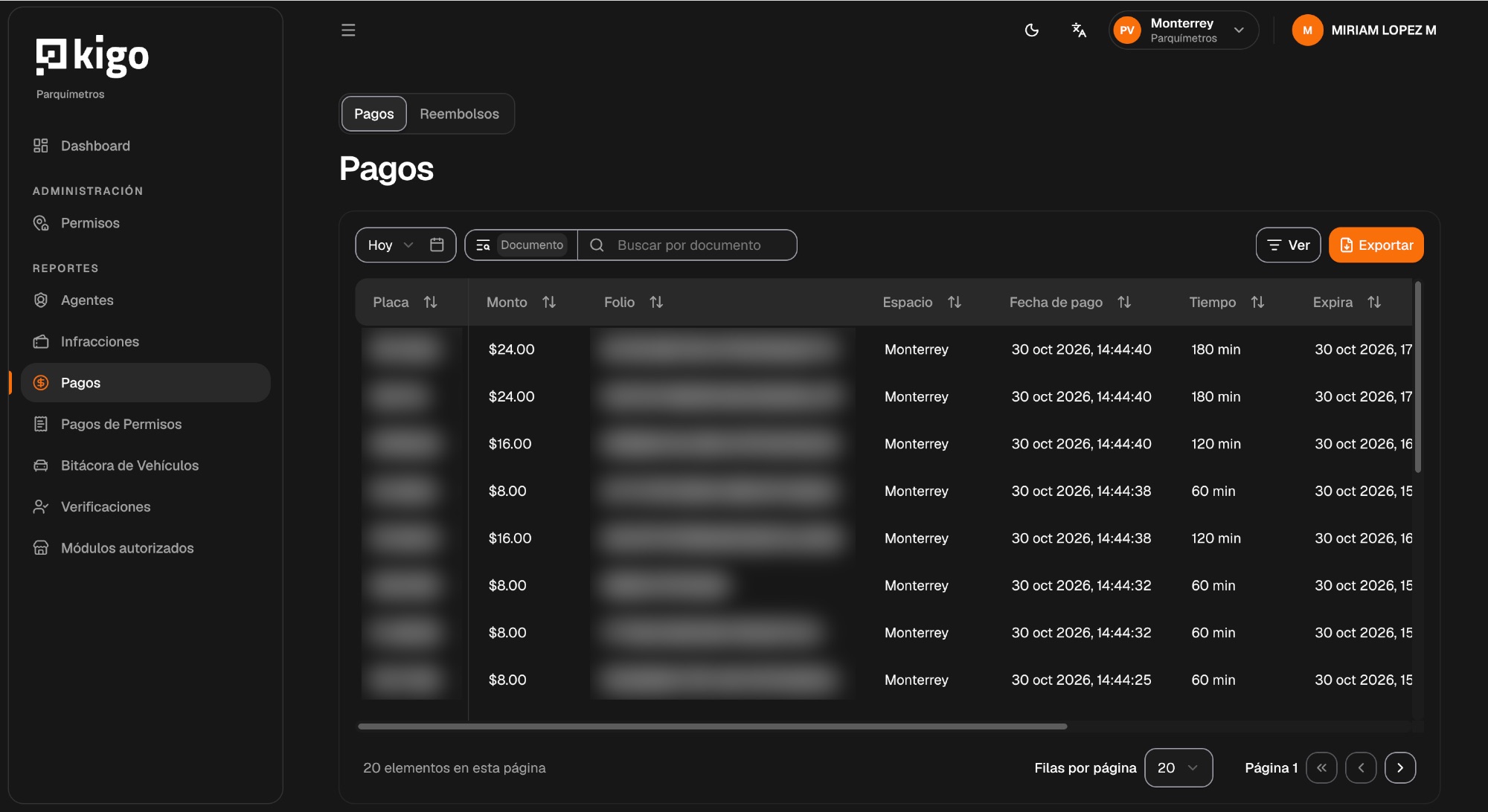Viewport: 1488px width, 812px height.
Task: Collapse sidebar with hamburger menu icon
Action: [348, 30]
